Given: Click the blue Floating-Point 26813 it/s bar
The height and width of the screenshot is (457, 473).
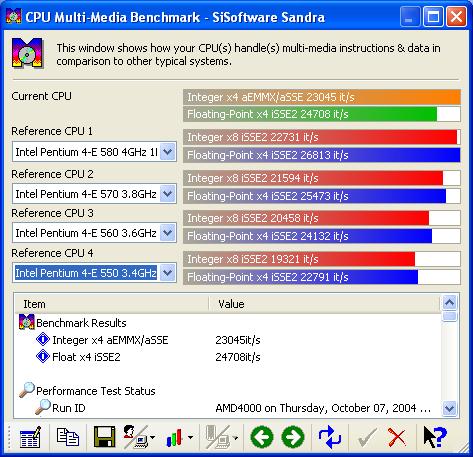Looking at the screenshot, I should [x=322, y=155].
